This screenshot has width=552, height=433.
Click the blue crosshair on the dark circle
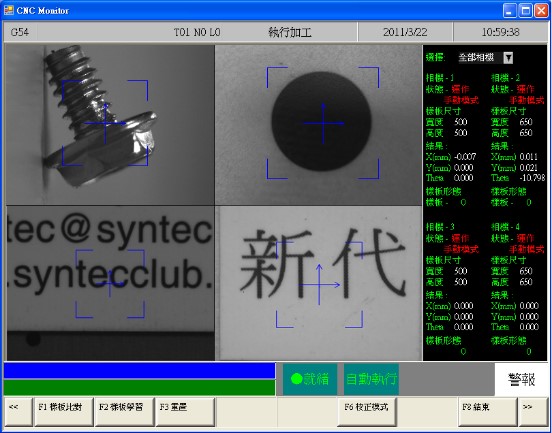coord(323,123)
